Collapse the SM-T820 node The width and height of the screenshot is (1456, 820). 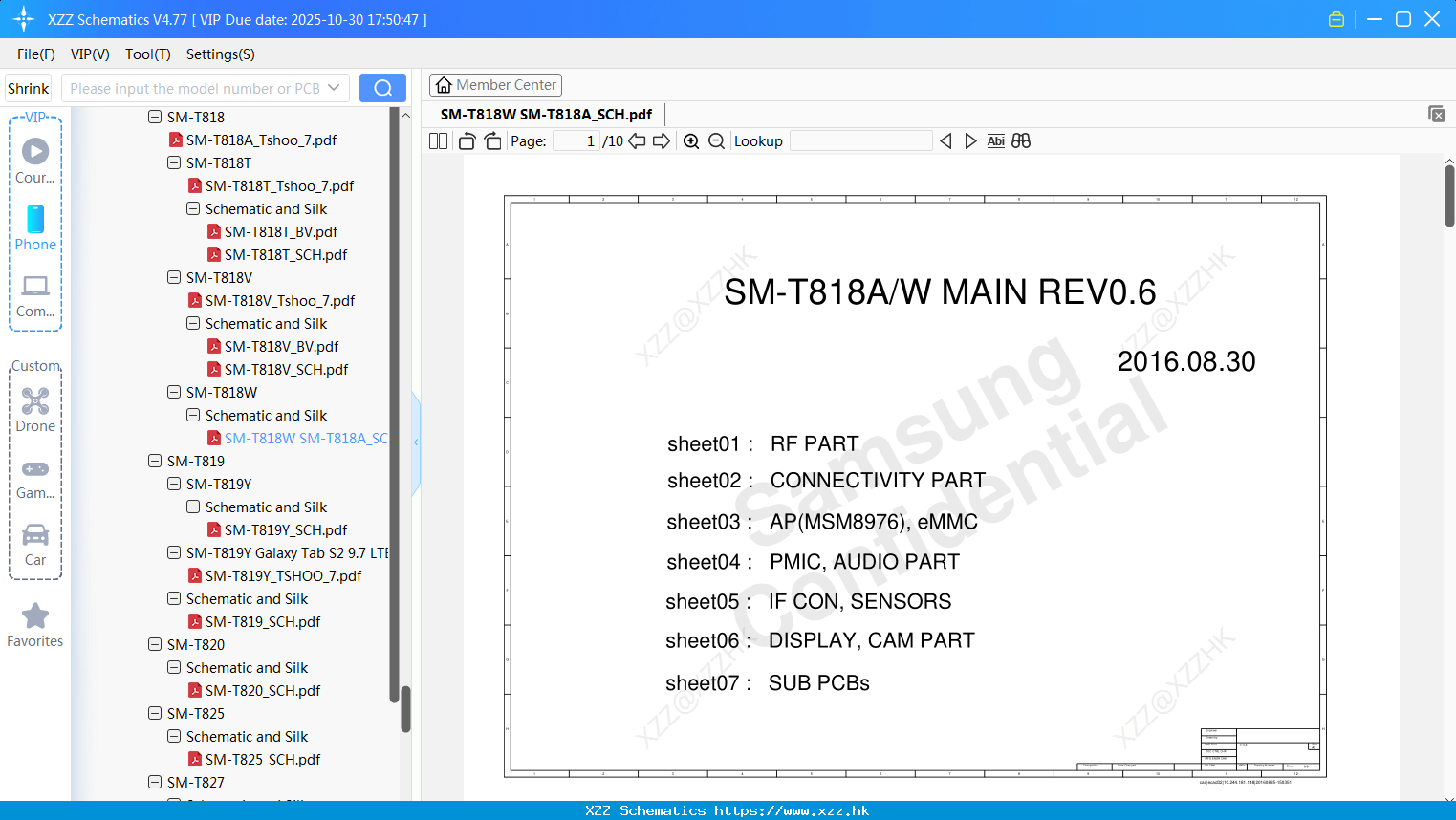click(155, 644)
